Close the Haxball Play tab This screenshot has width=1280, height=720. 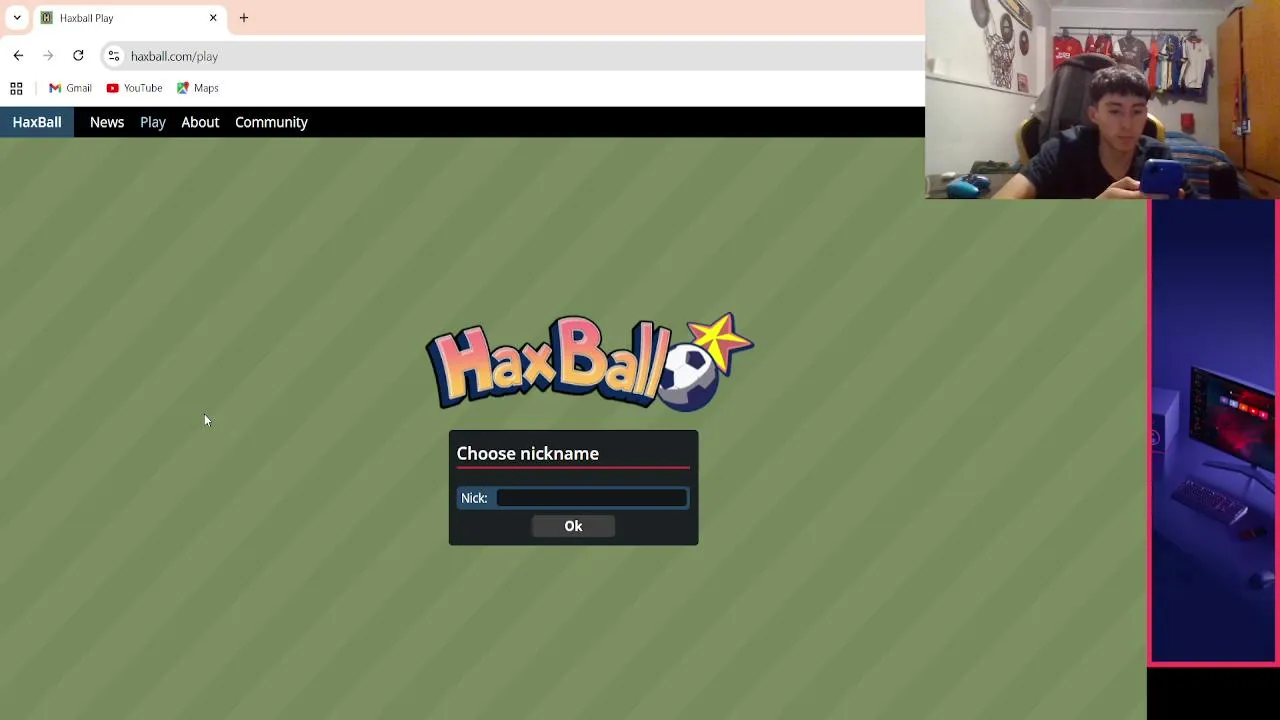point(213,18)
